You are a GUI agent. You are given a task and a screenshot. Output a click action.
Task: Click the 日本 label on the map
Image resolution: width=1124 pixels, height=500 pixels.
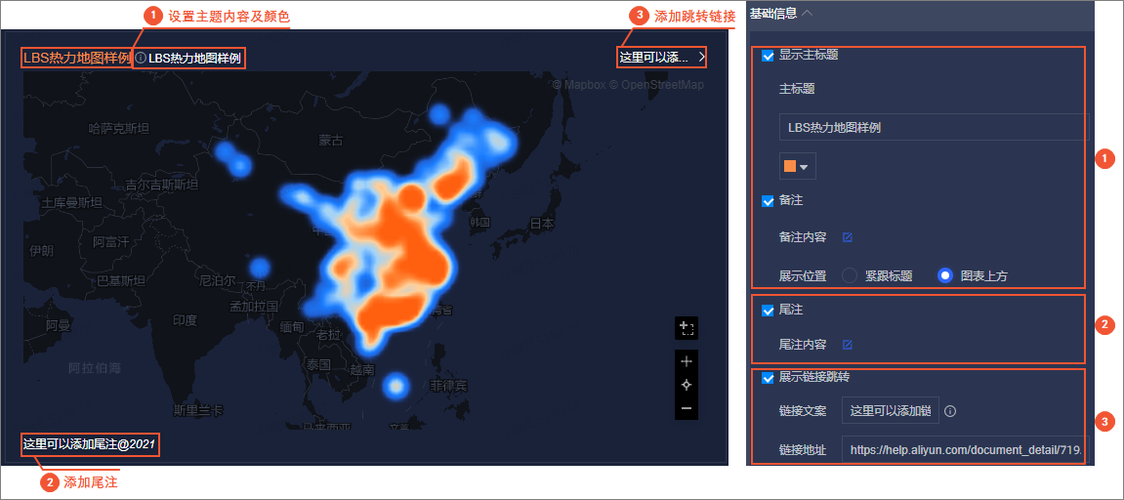[x=542, y=223]
